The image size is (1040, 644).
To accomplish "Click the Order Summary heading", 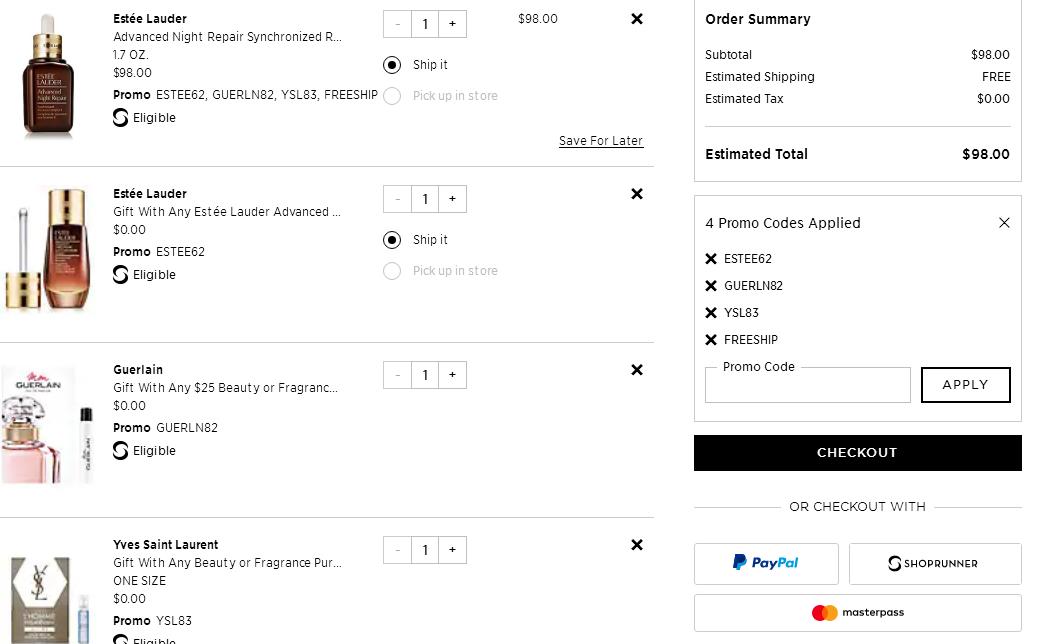I will pos(757,19).
